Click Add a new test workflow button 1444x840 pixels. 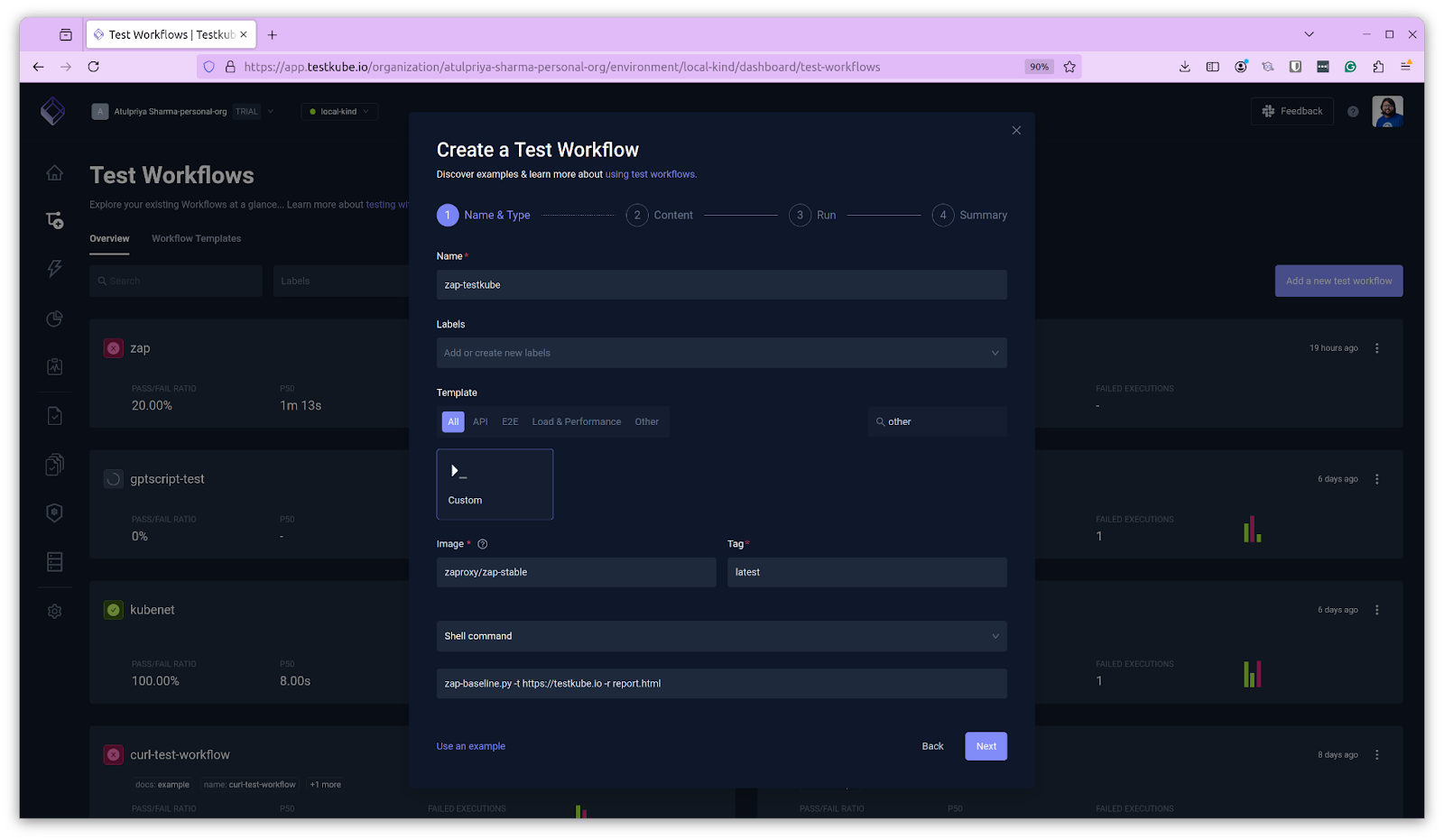click(1339, 281)
